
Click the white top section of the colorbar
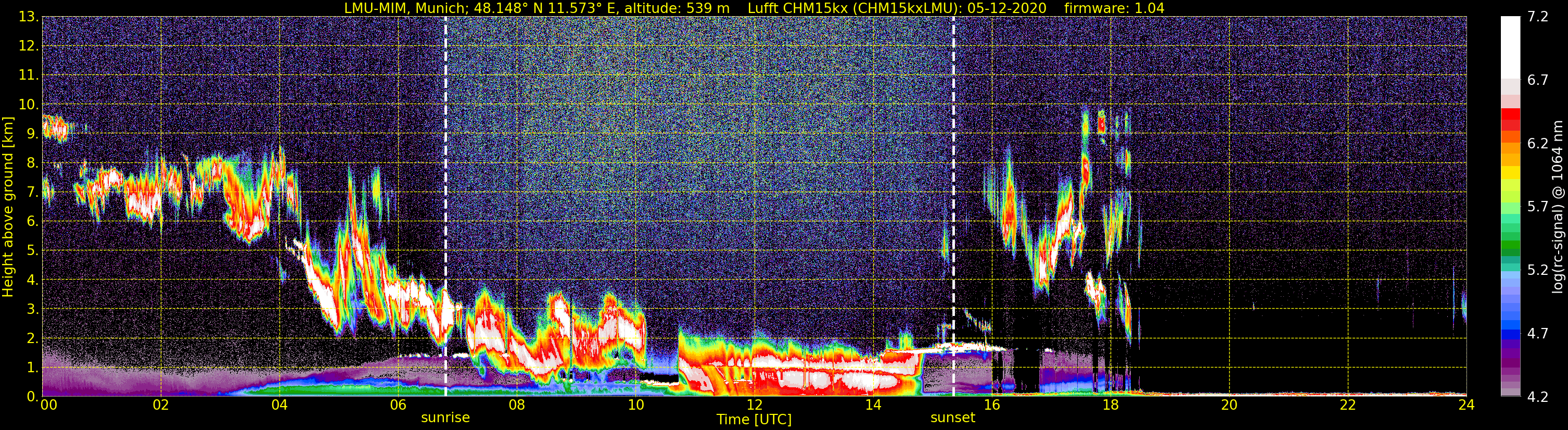[x=1510, y=47]
